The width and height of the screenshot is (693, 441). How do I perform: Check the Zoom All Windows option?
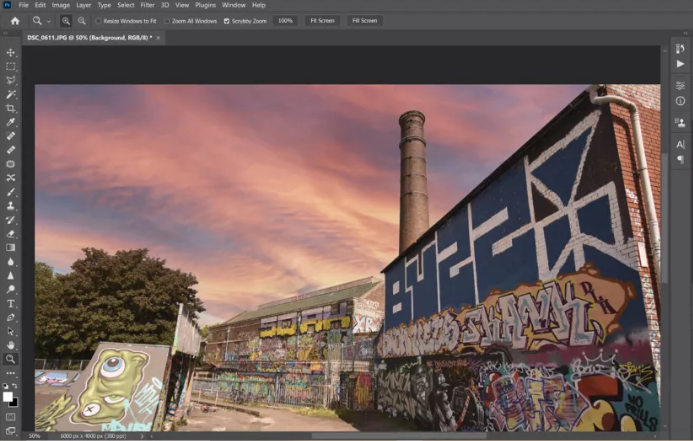[x=167, y=20]
